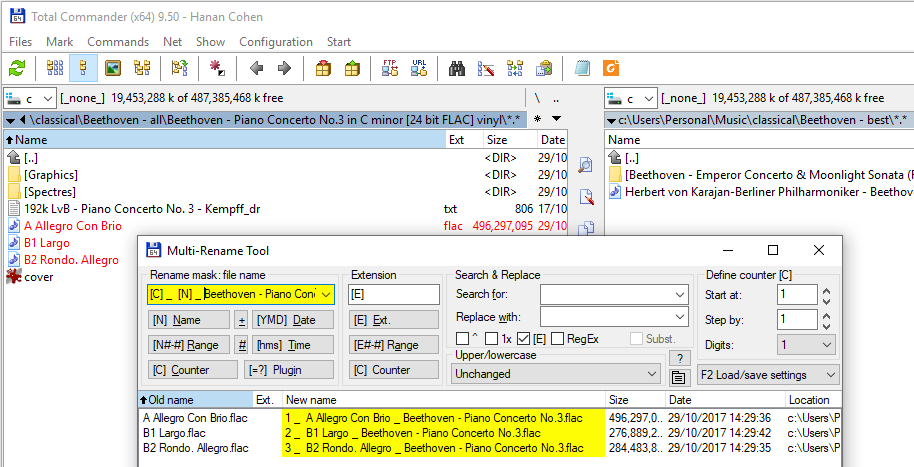Click the red asterisk selection icon

coord(217,68)
